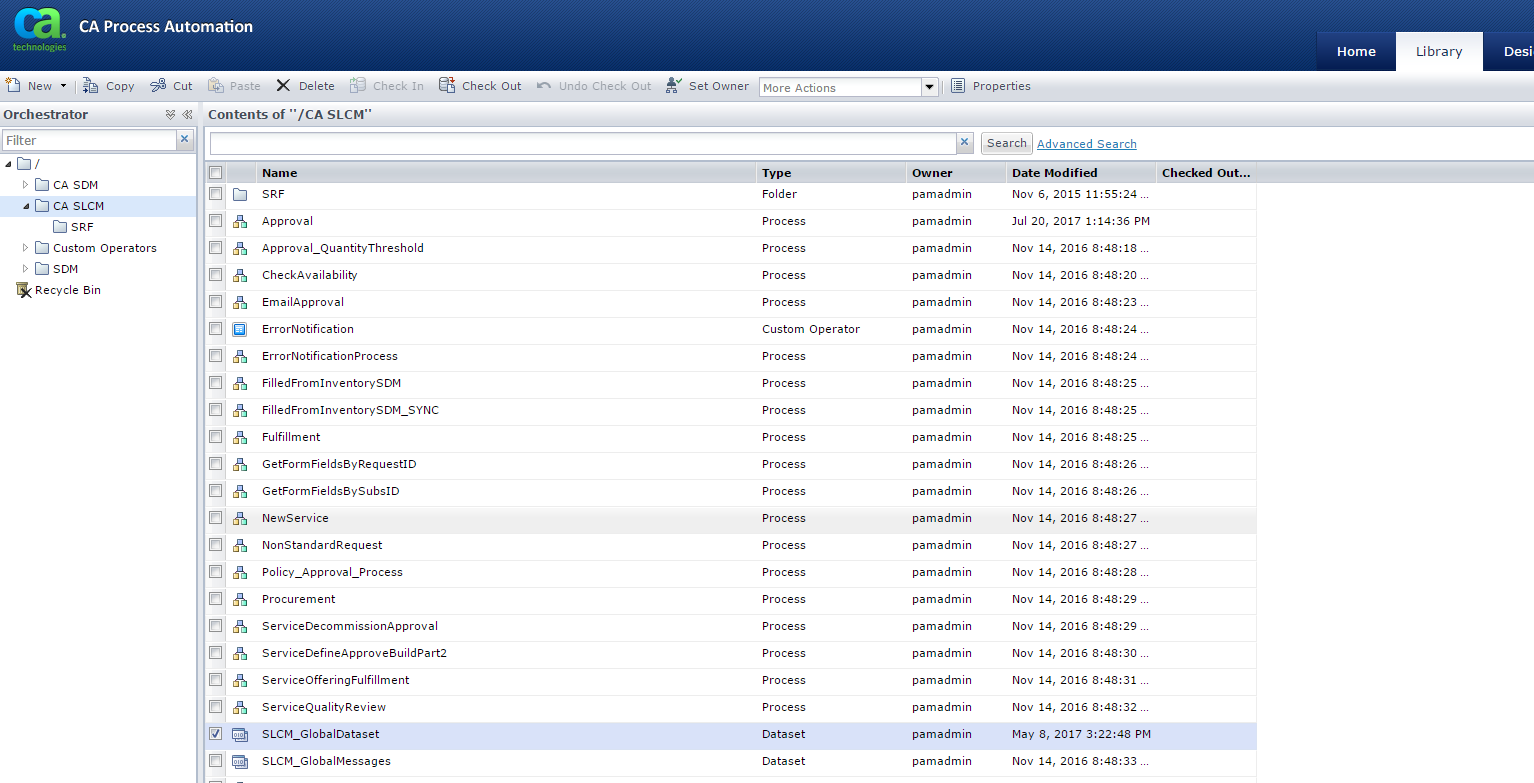The image size is (1534, 783).
Task: Click the NewService process icon
Action: tap(240, 518)
